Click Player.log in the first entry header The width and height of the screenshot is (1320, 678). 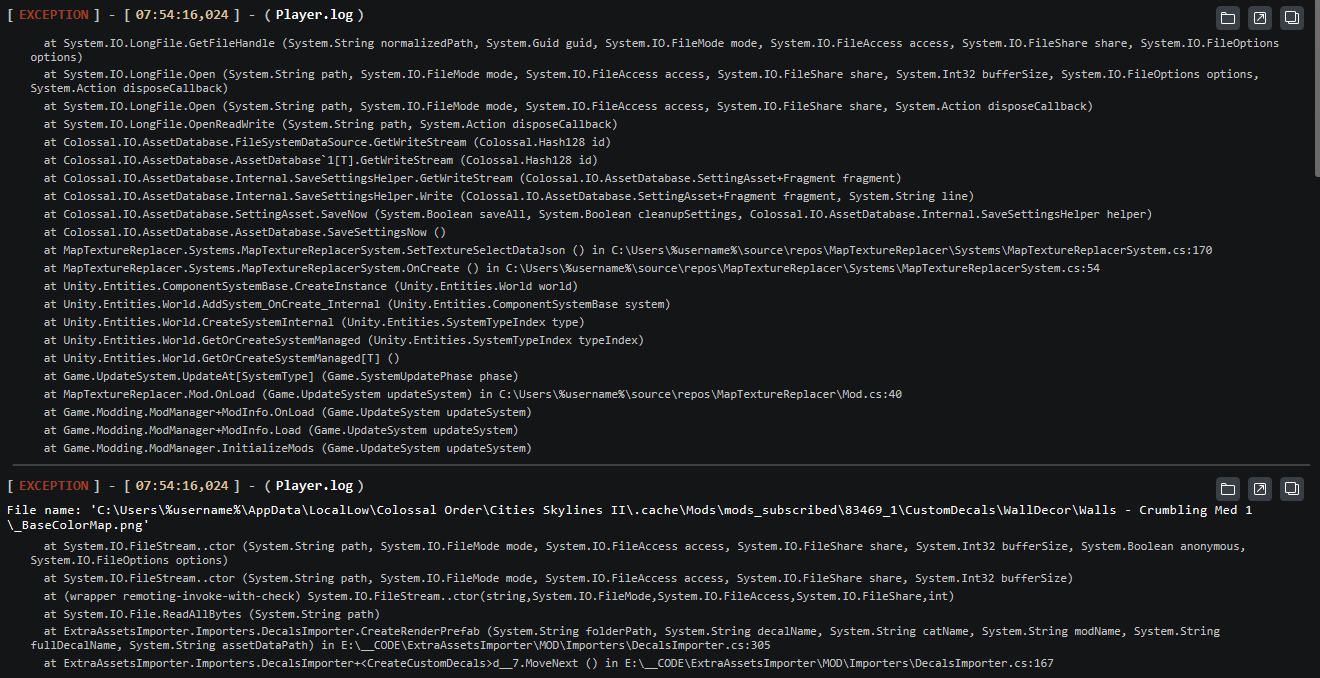click(314, 15)
